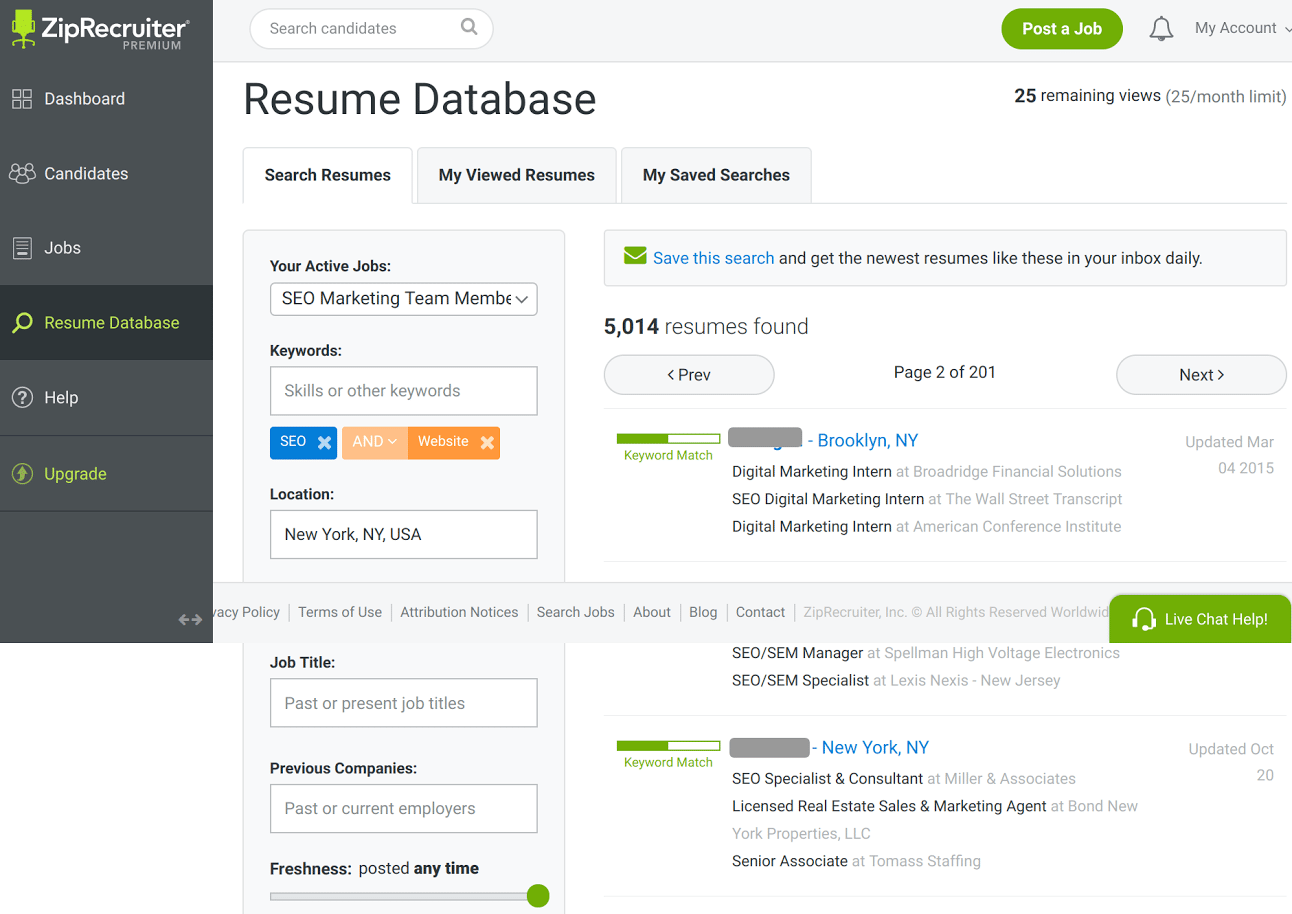
Task: Click the Resume Database magnifier icon
Action: (22, 323)
